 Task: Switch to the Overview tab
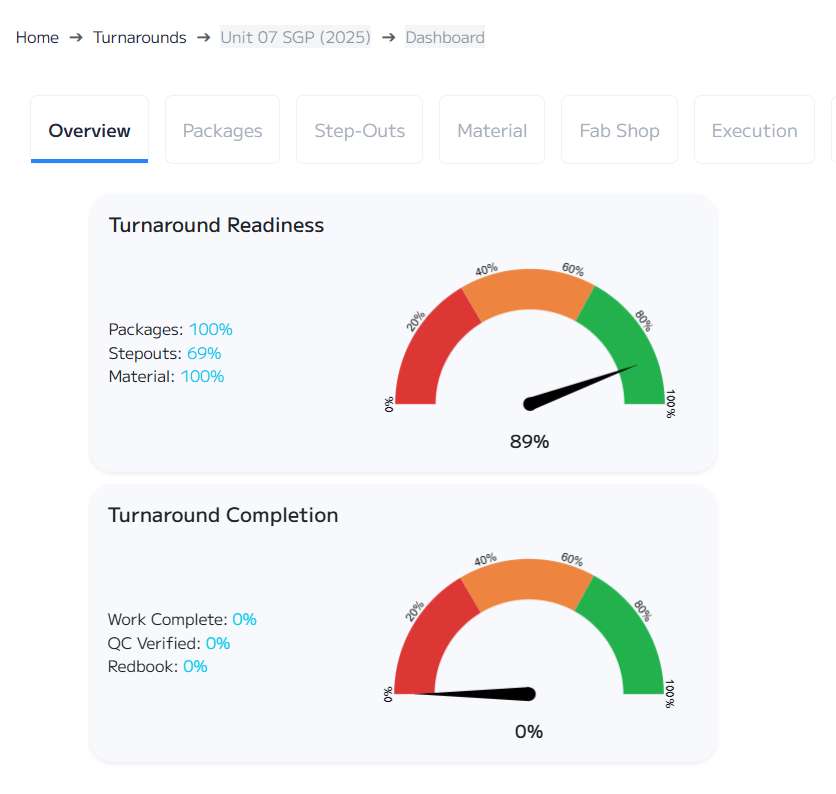(89, 130)
